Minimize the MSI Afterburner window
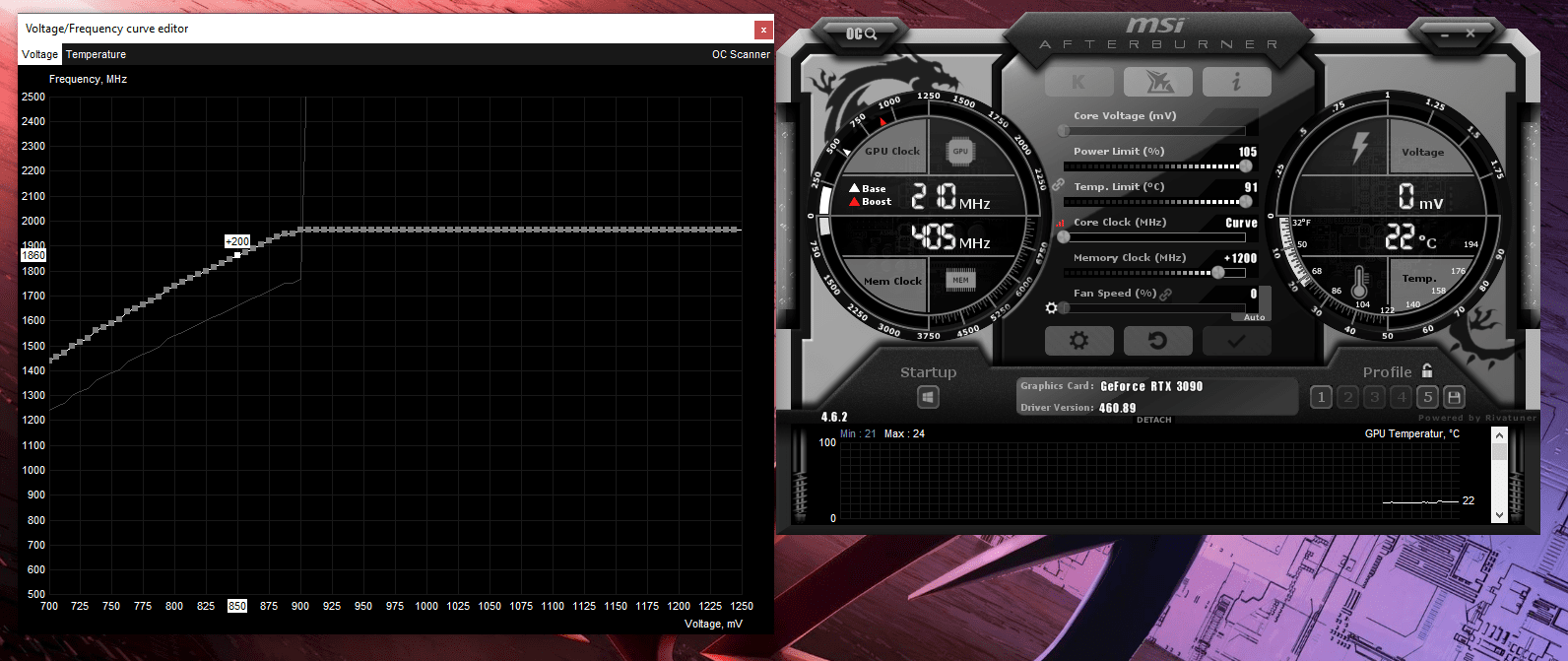This screenshot has width=1568, height=661. (x=1445, y=33)
